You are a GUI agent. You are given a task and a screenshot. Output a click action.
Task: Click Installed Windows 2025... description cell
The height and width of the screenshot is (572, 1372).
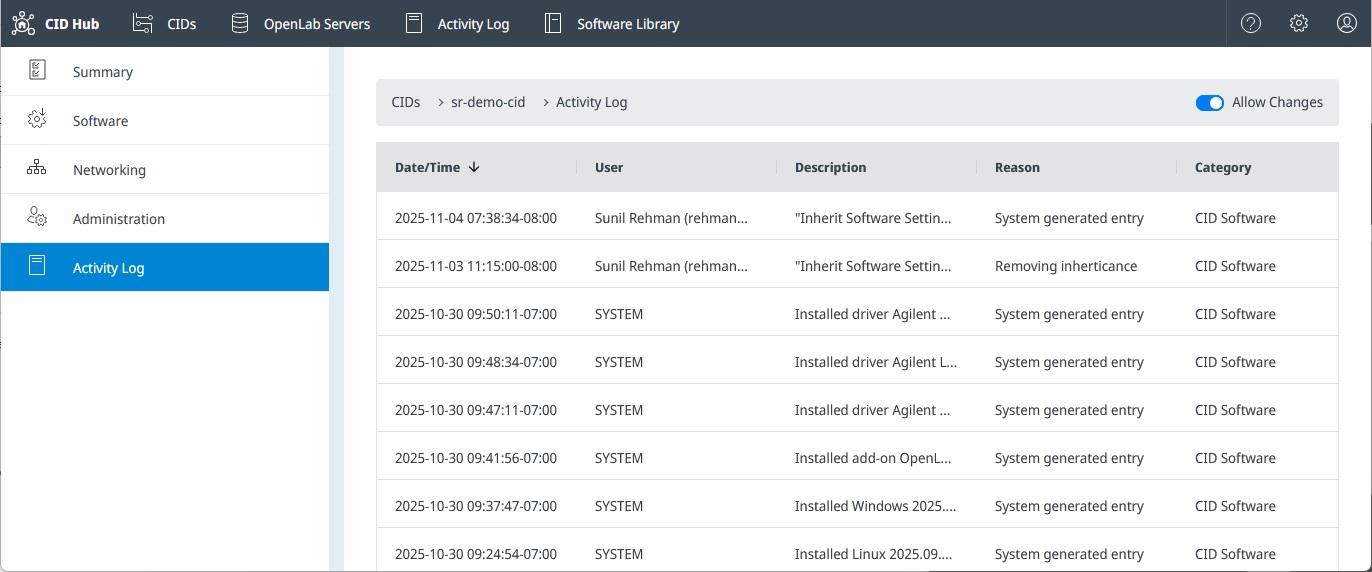[x=876, y=506]
